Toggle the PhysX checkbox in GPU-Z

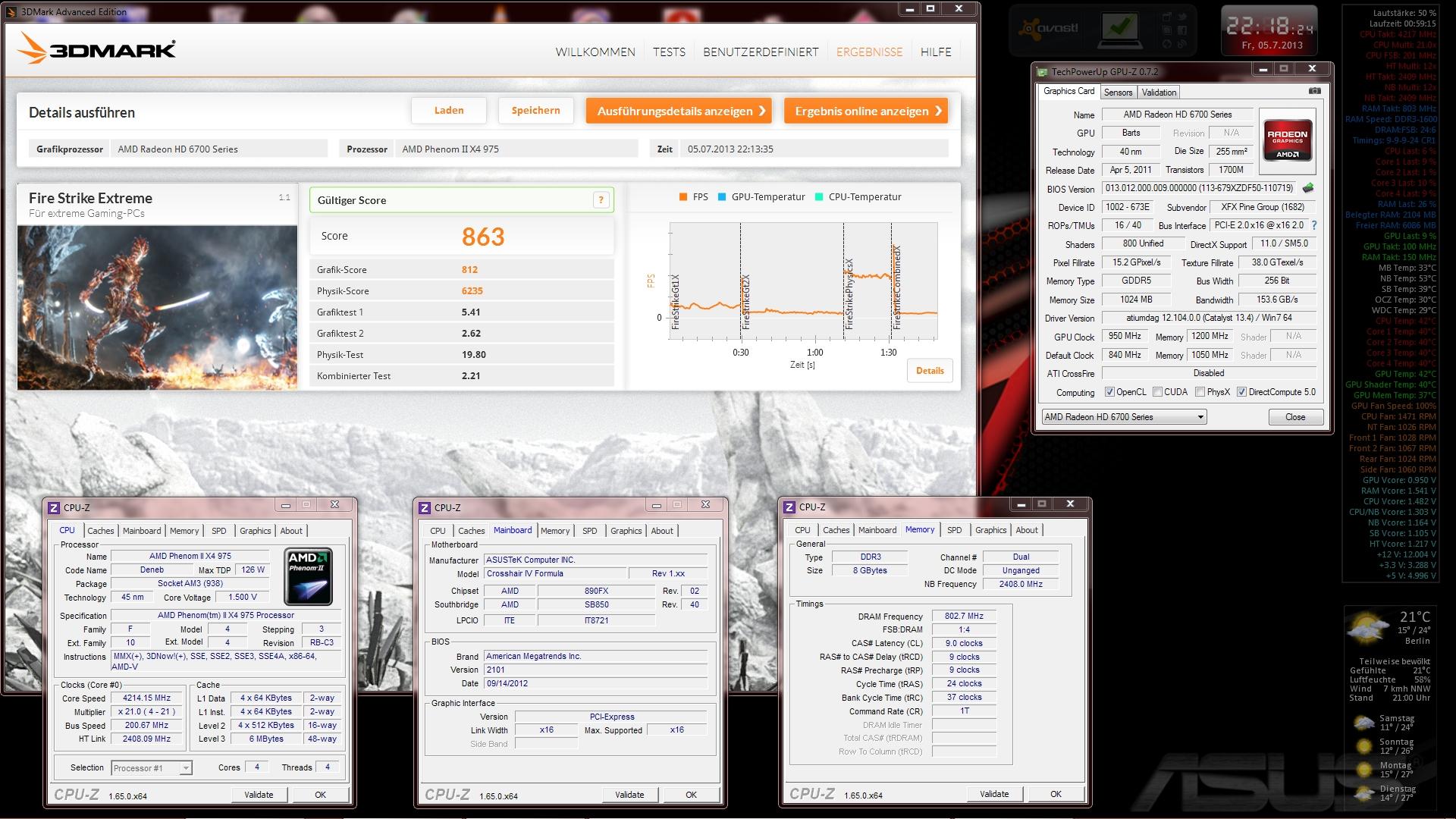(1200, 392)
